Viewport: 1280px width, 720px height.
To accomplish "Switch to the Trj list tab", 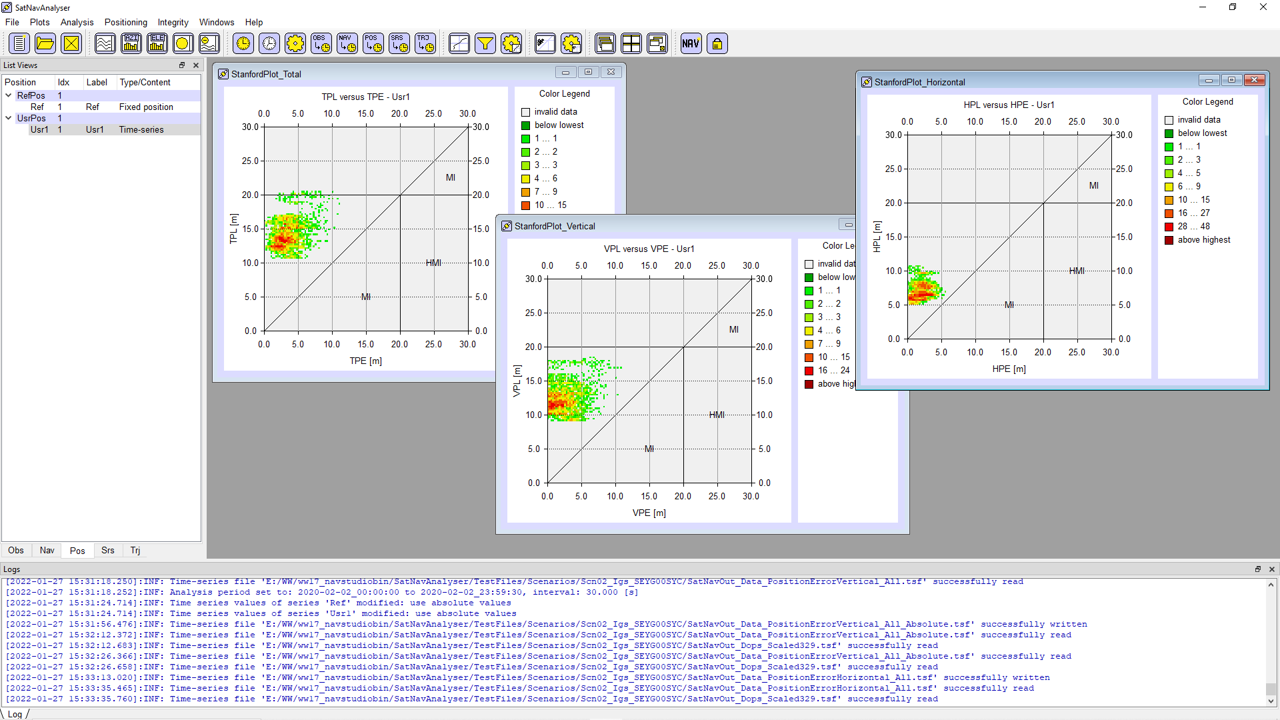I will (135, 550).
